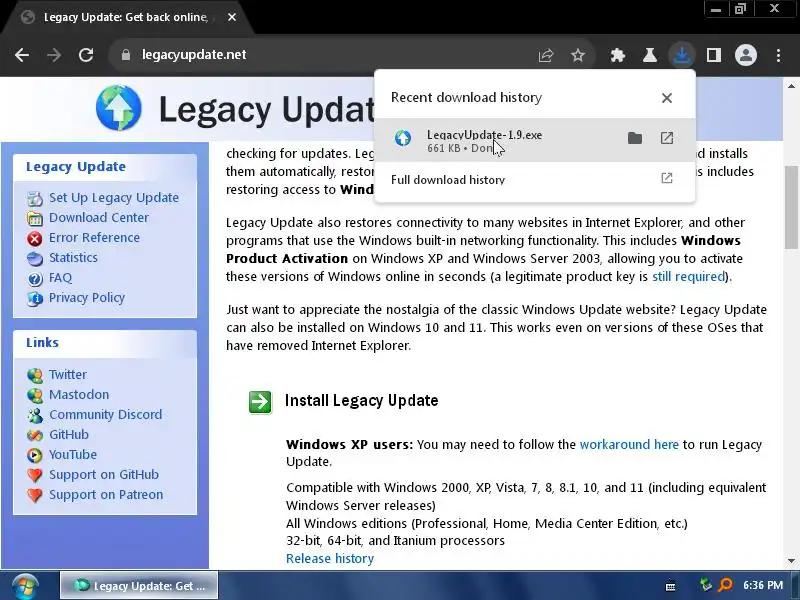800x600 pixels.
Task: Click the open-in-new-tab icon beside Full download history
Action: 667,178
